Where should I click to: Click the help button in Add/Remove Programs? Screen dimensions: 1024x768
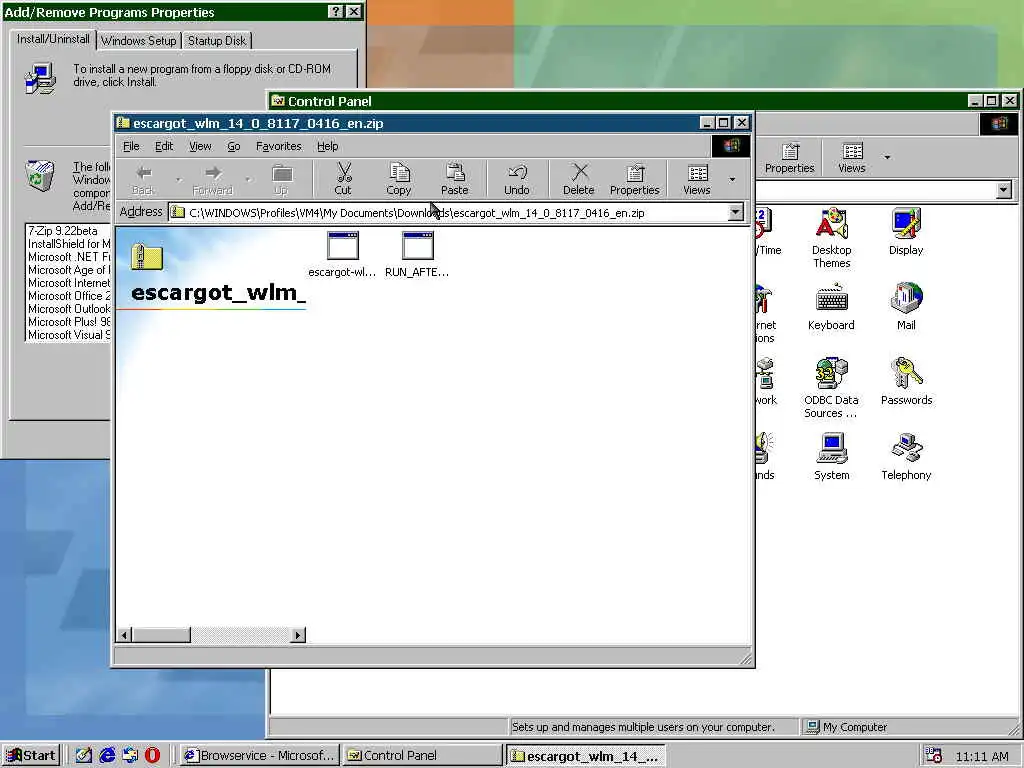tap(335, 12)
